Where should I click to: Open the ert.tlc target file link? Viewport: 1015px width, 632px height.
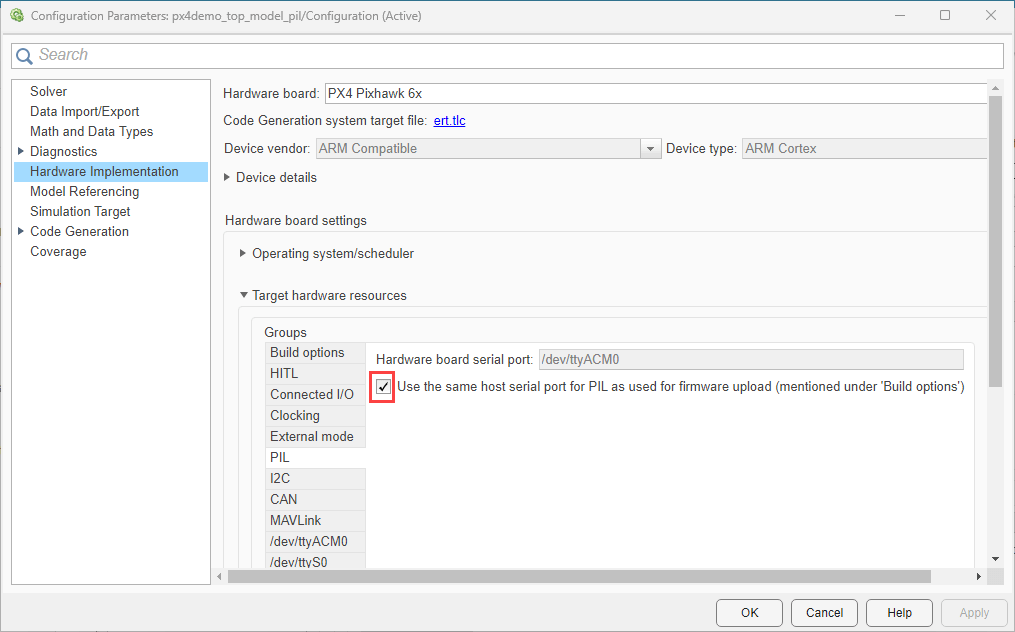point(449,121)
